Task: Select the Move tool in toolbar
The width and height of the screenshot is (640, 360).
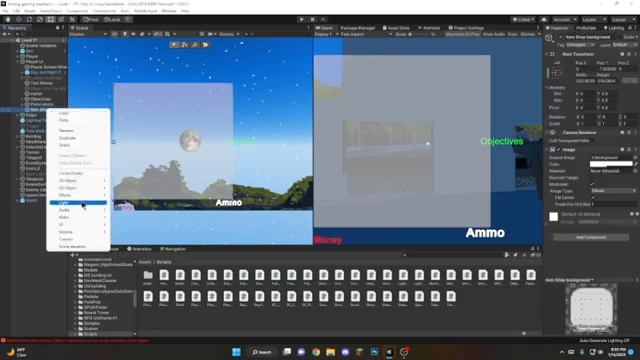Action: 18,19
